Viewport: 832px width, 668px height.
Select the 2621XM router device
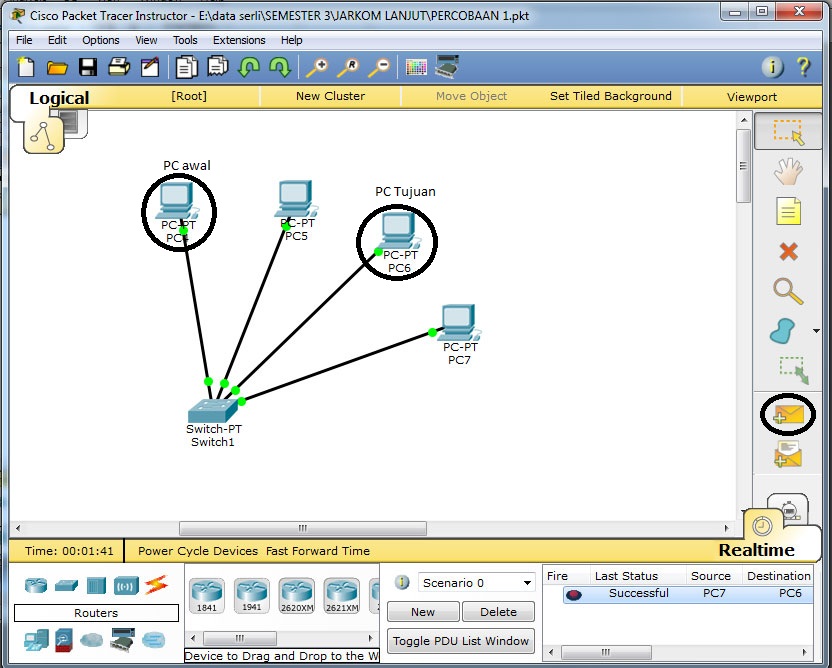(342, 595)
